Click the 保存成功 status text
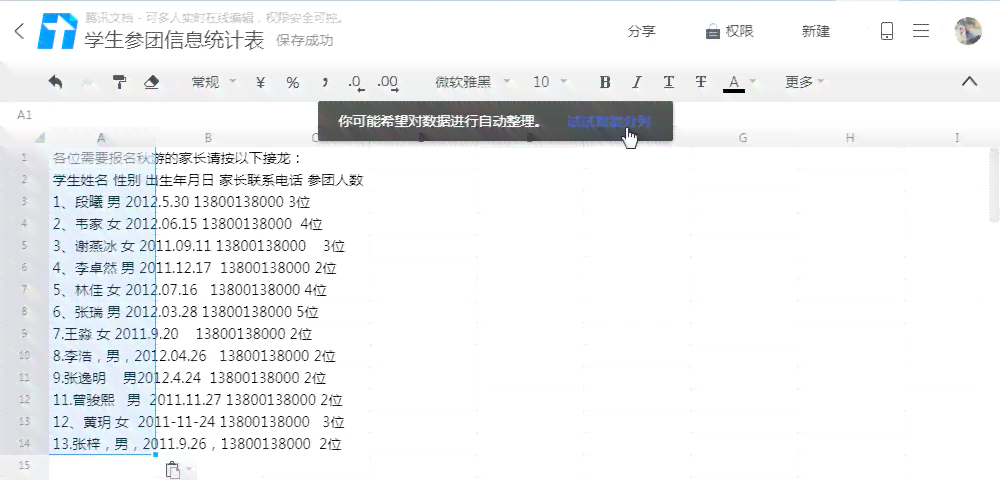 pos(305,41)
